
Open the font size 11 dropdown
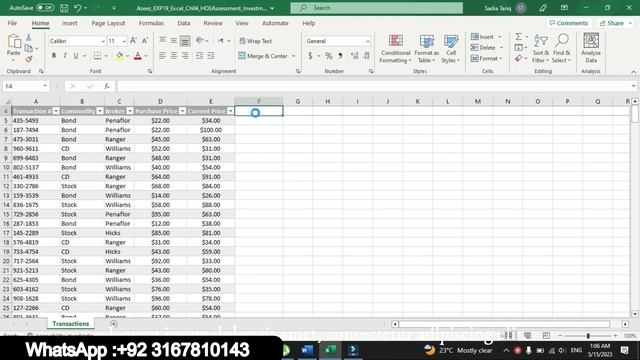[x=124, y=41]
